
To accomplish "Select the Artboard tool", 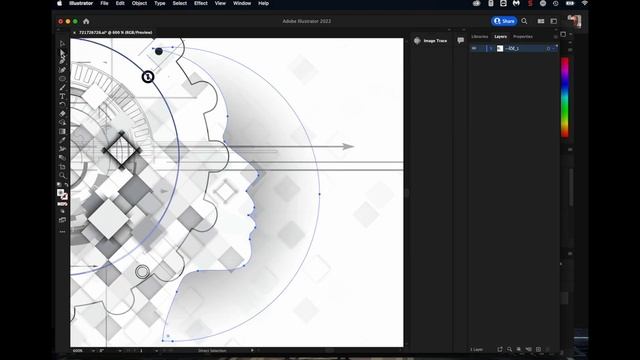I will pyautogui.click(x=62, y=167).
